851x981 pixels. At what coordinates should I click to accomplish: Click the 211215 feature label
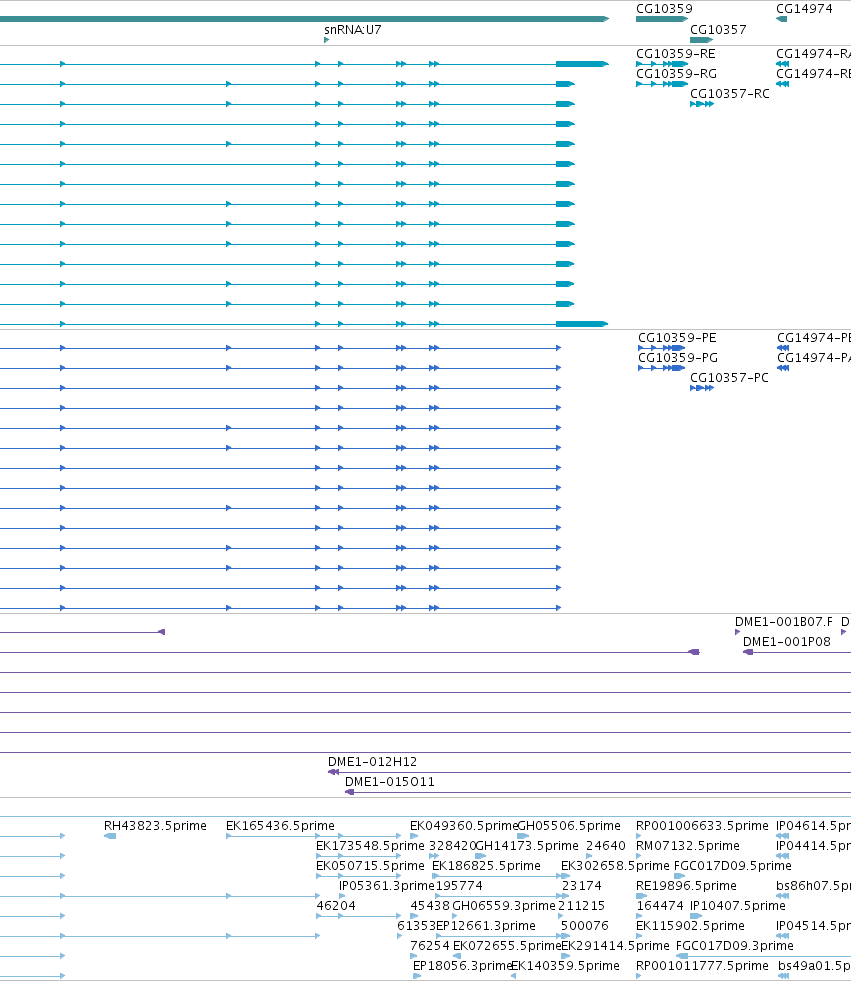pos(581,906)
